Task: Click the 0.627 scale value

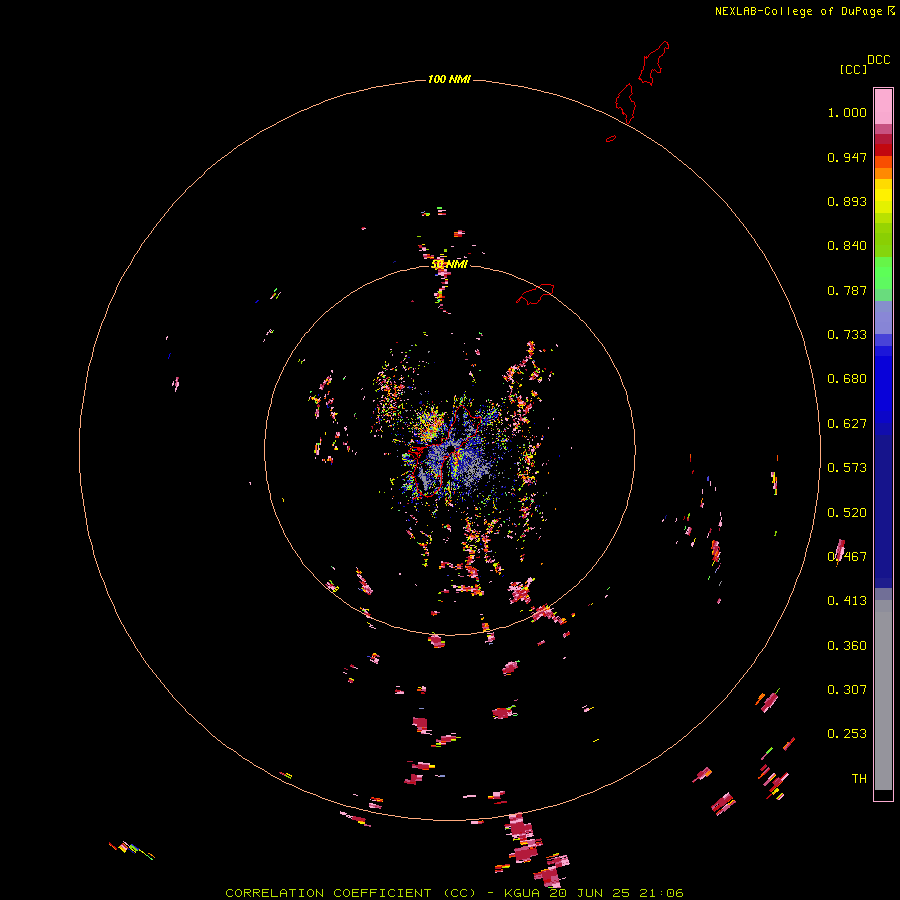Action: (x=847, y=424)
